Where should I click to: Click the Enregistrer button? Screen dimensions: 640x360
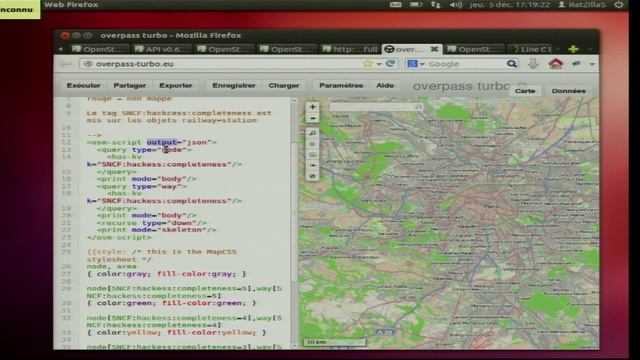tap(234, 85)
